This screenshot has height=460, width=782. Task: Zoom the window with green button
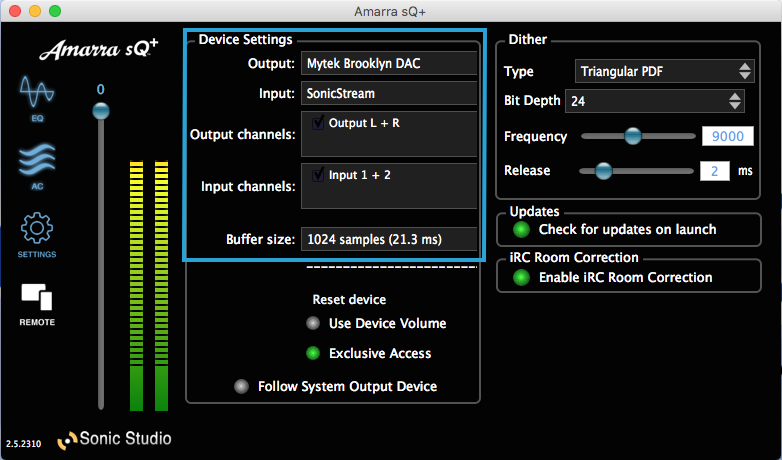point(55,11)
